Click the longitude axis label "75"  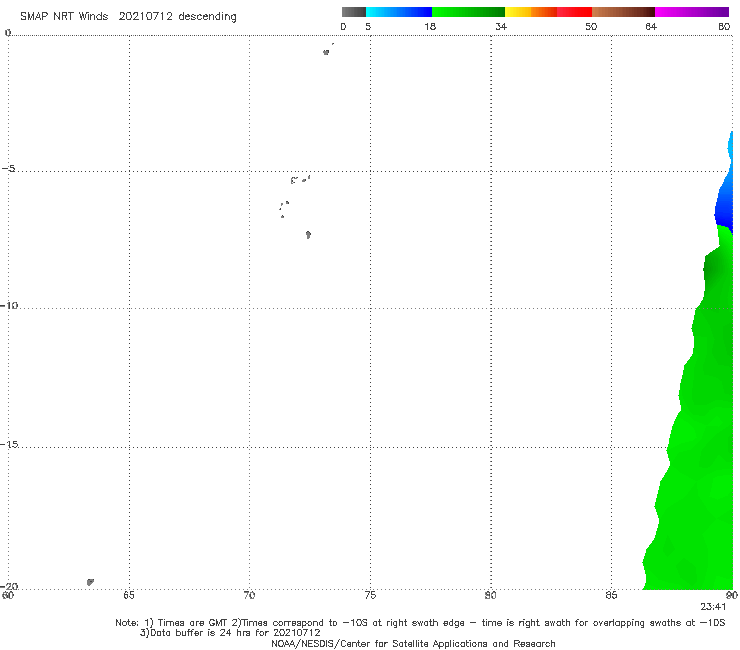point(370,595)
